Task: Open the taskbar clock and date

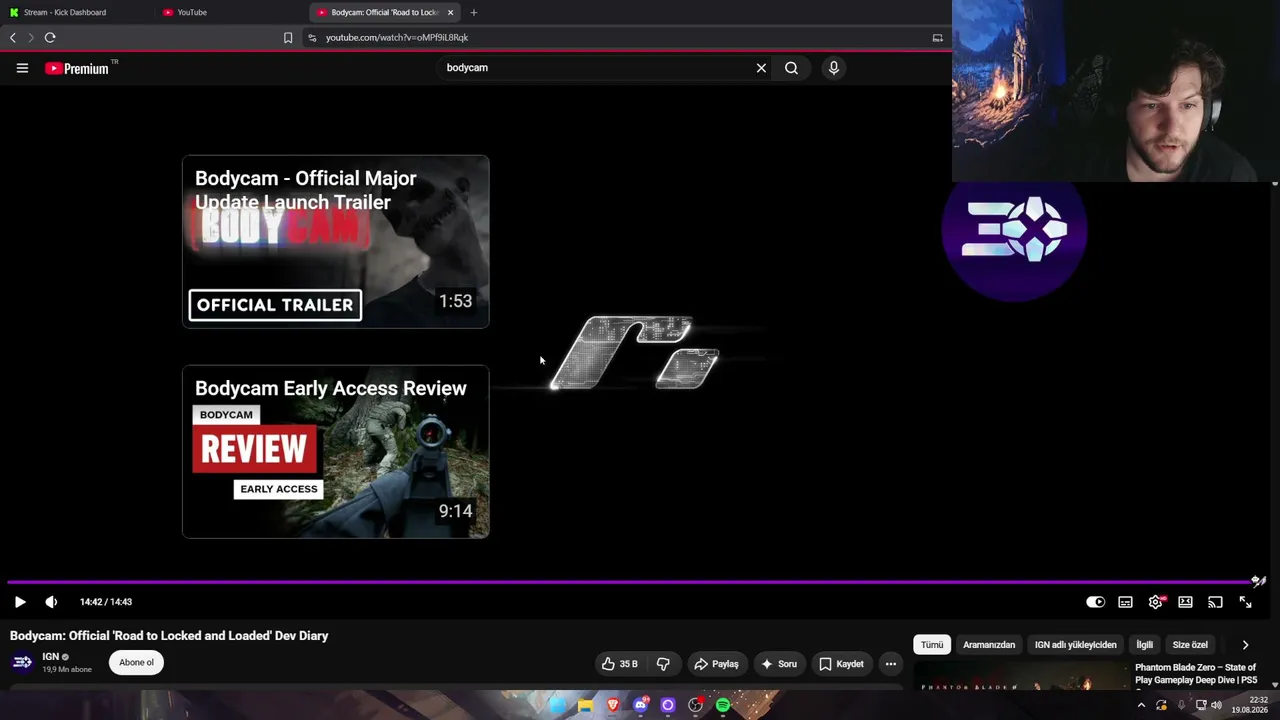Action: pos(1250,705)
